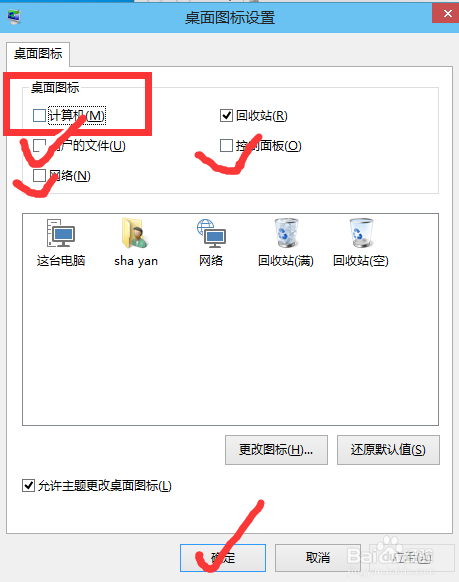Tick the 用户的文件(U) checkbox

(39, 146)
